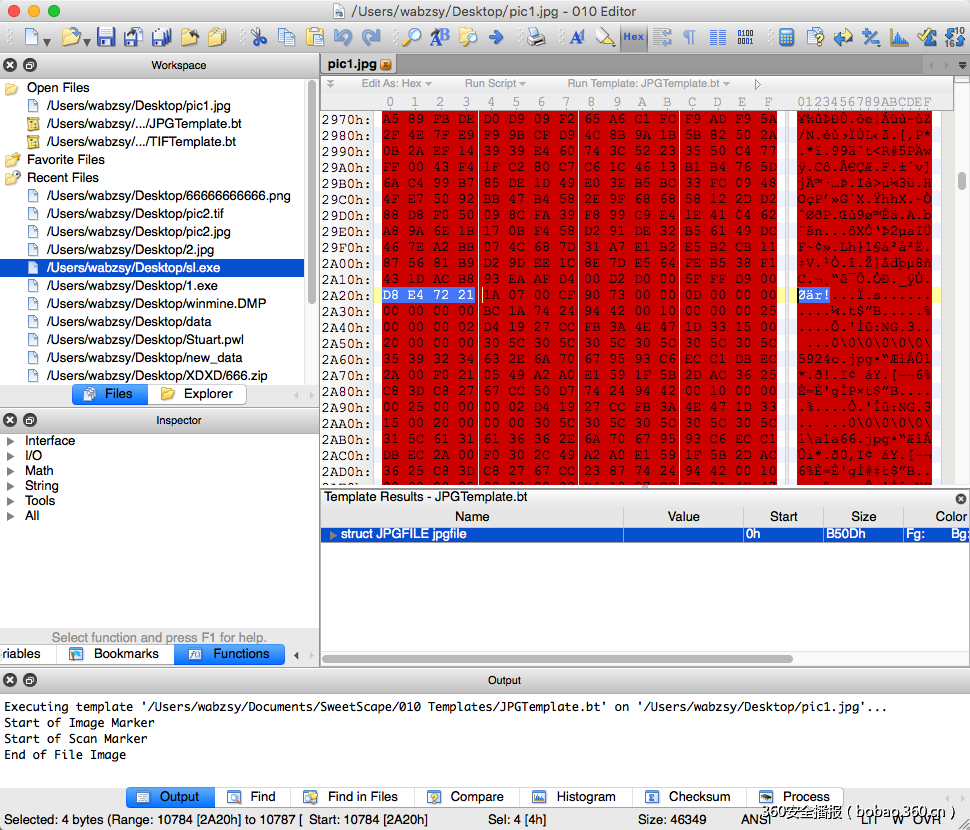Toggle the binary 0100 display mode icon
Screen dimensions: 970x830
click(x=745, y=38)
